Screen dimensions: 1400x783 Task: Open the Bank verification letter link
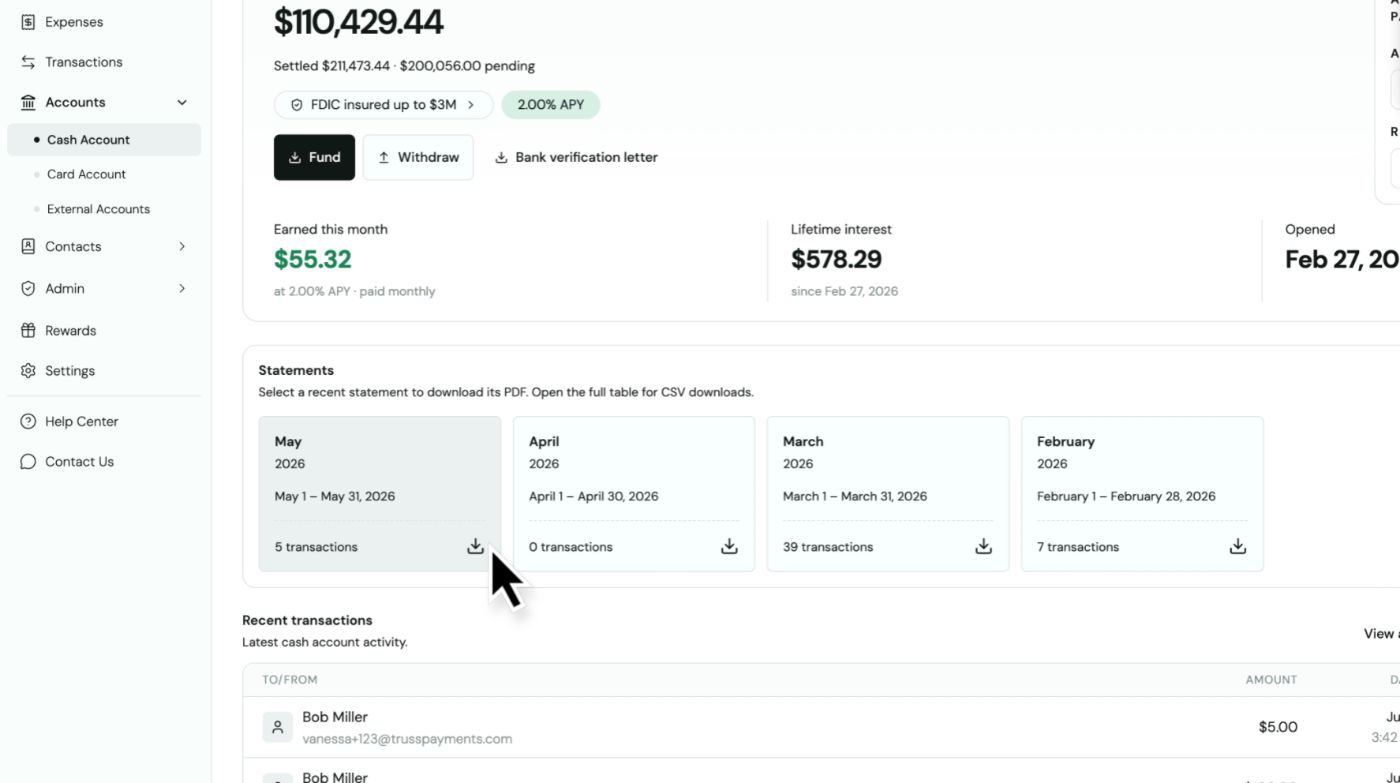click(x=576, y=157)
